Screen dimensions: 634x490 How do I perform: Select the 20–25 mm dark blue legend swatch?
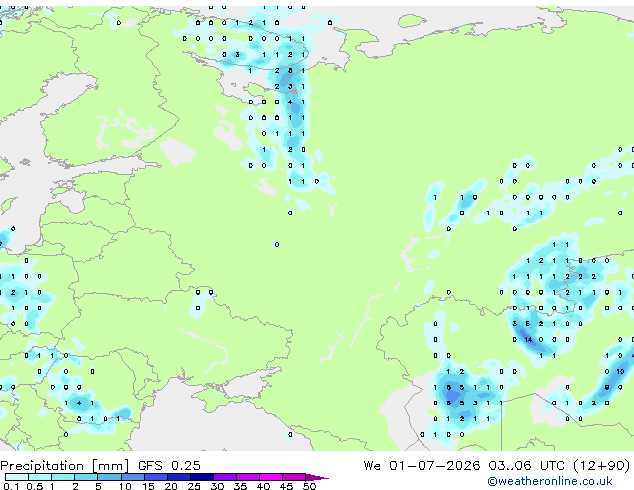click(x=178, y=477)
